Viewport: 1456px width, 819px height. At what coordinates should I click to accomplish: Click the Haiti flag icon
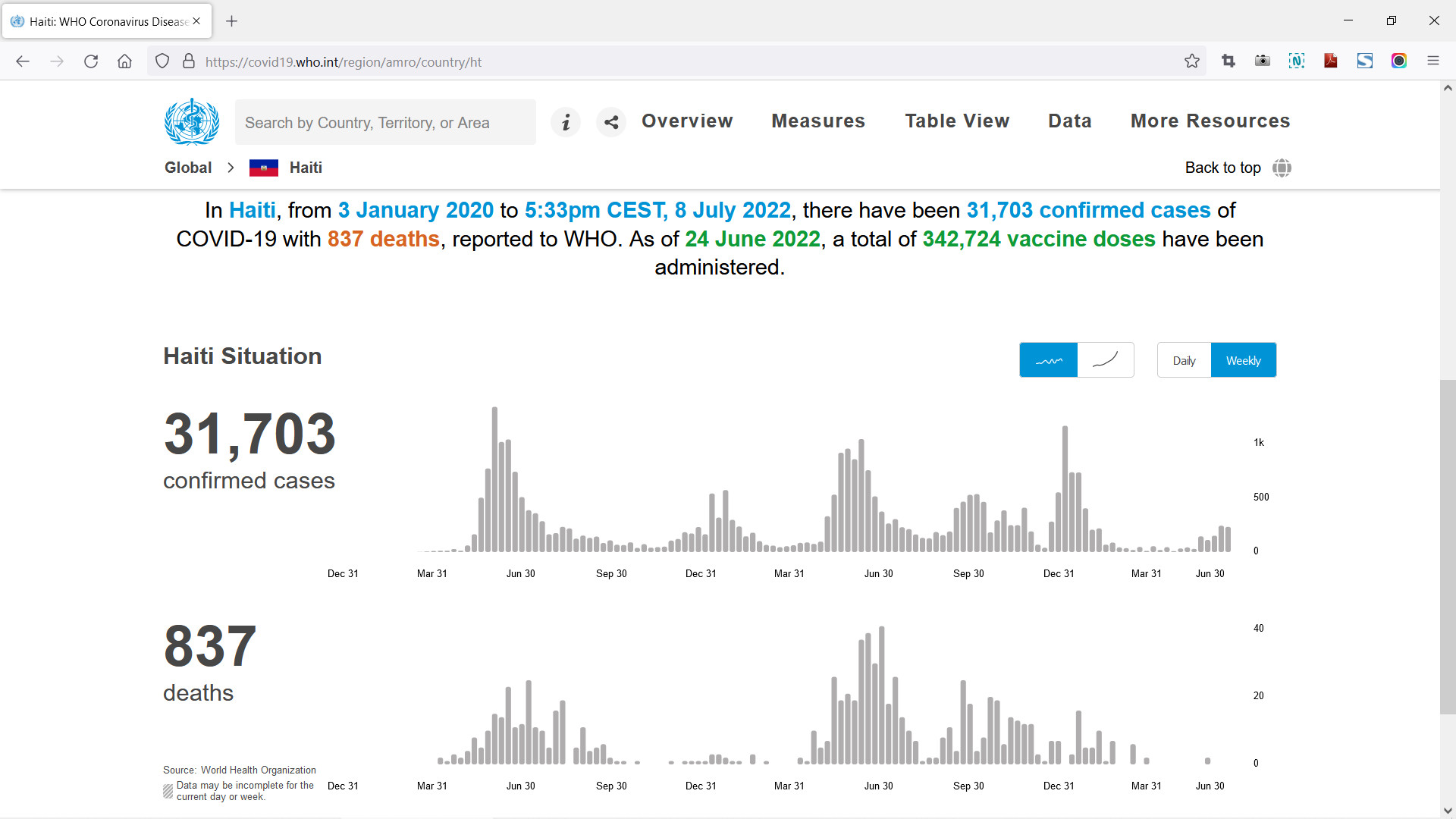coord(263,168)
